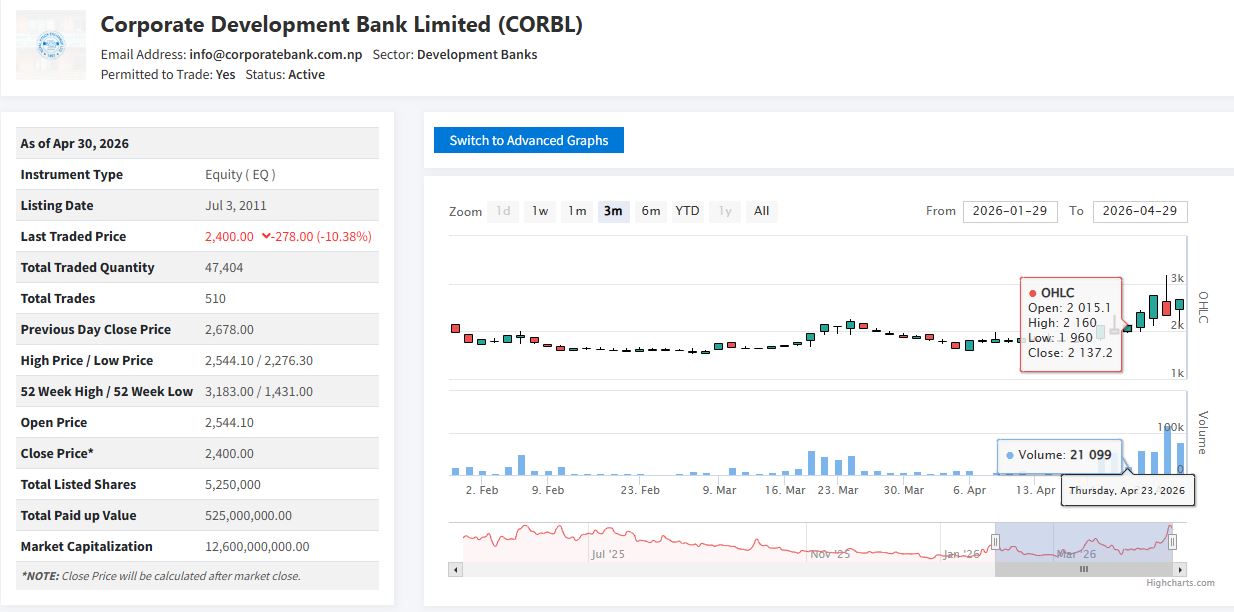This screenshot has width=1234, height=612.
Task: Click the first red candlestick on the chart
Action: (455, 328)
